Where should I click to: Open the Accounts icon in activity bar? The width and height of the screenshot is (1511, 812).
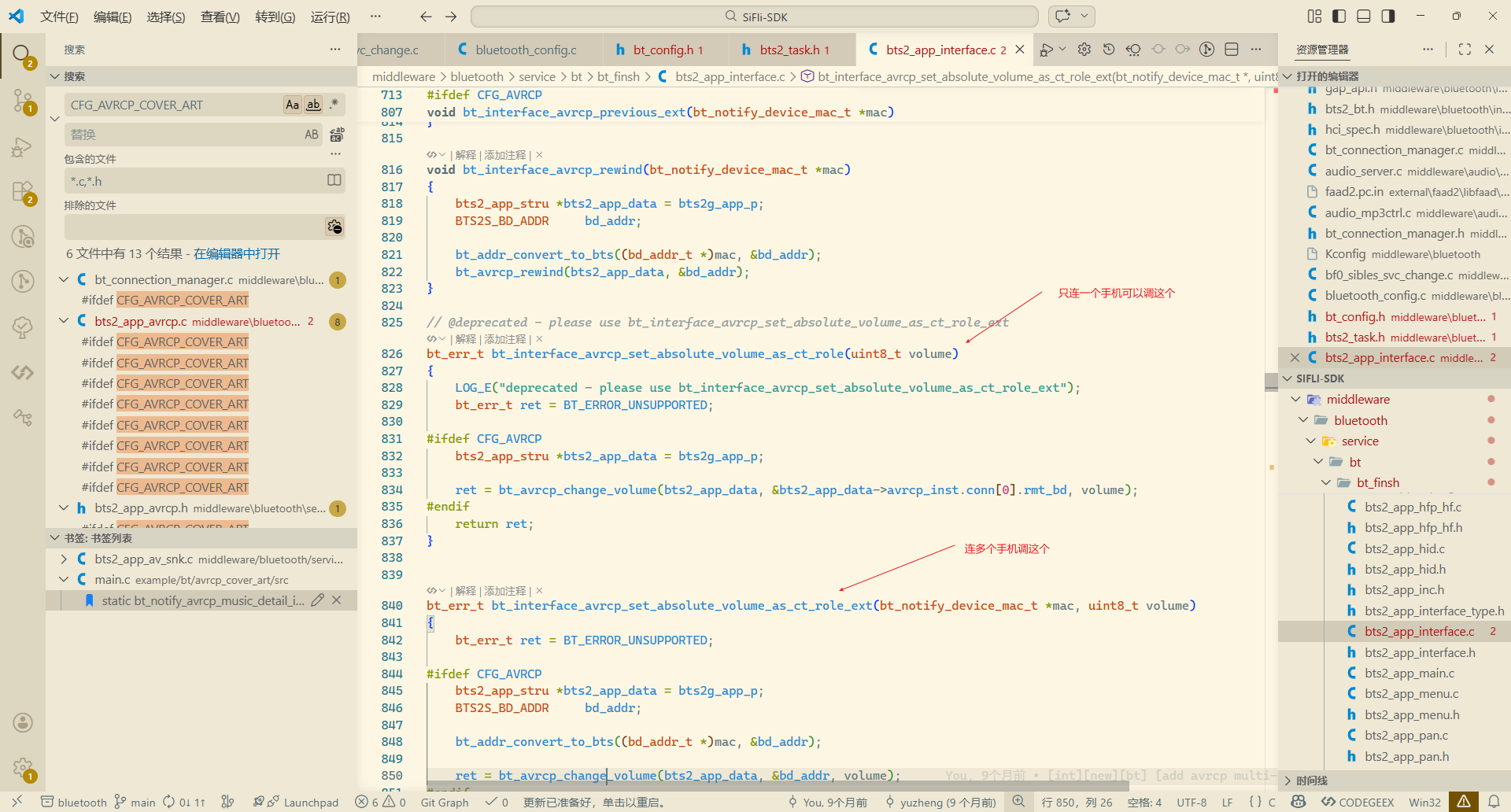[23, 722]
